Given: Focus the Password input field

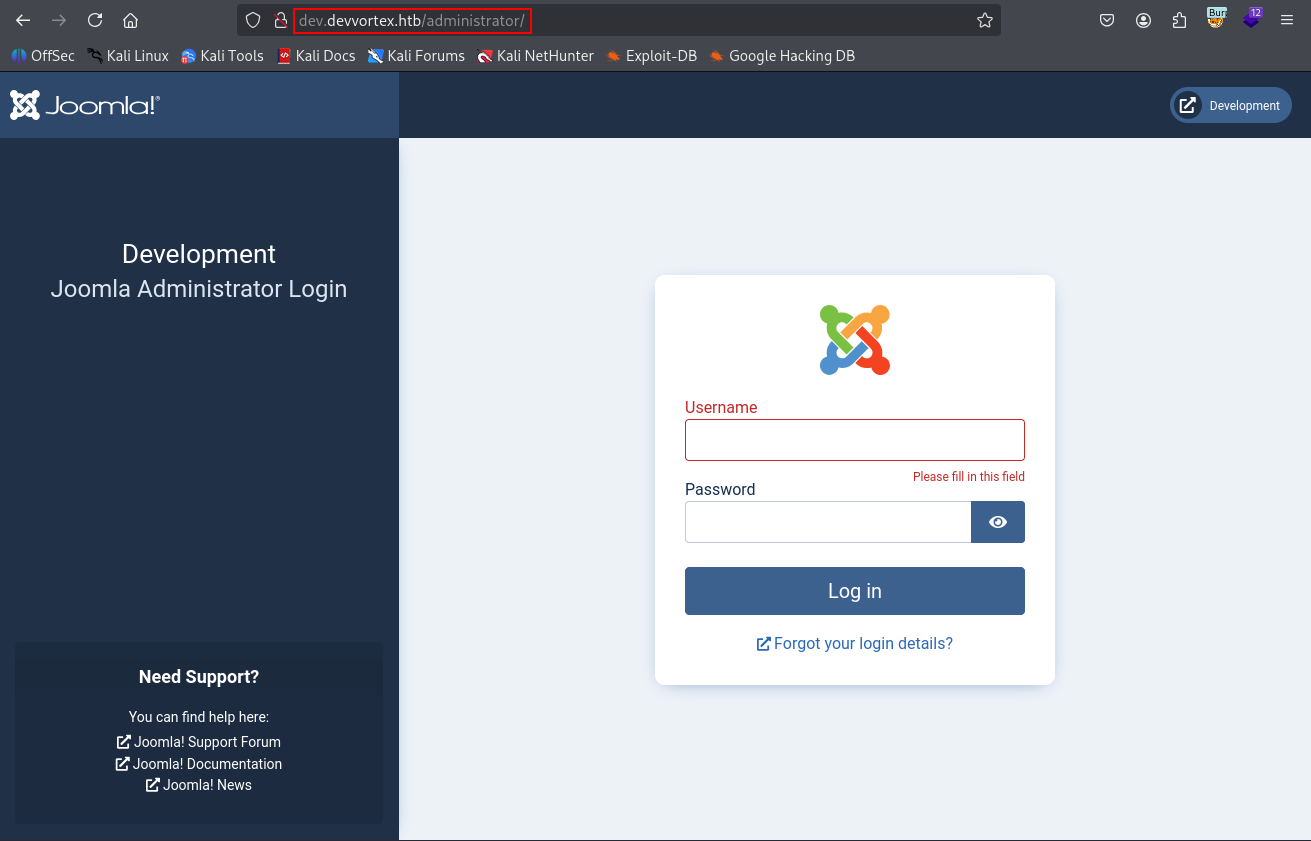Looking at the screenshot, I should pos(828,522).
